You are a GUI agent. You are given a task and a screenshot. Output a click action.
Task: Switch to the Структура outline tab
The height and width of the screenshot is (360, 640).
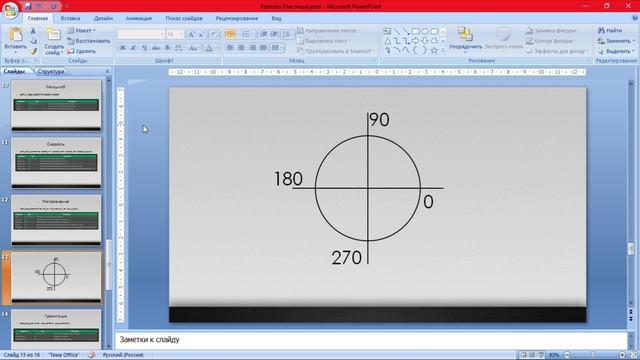51,71
